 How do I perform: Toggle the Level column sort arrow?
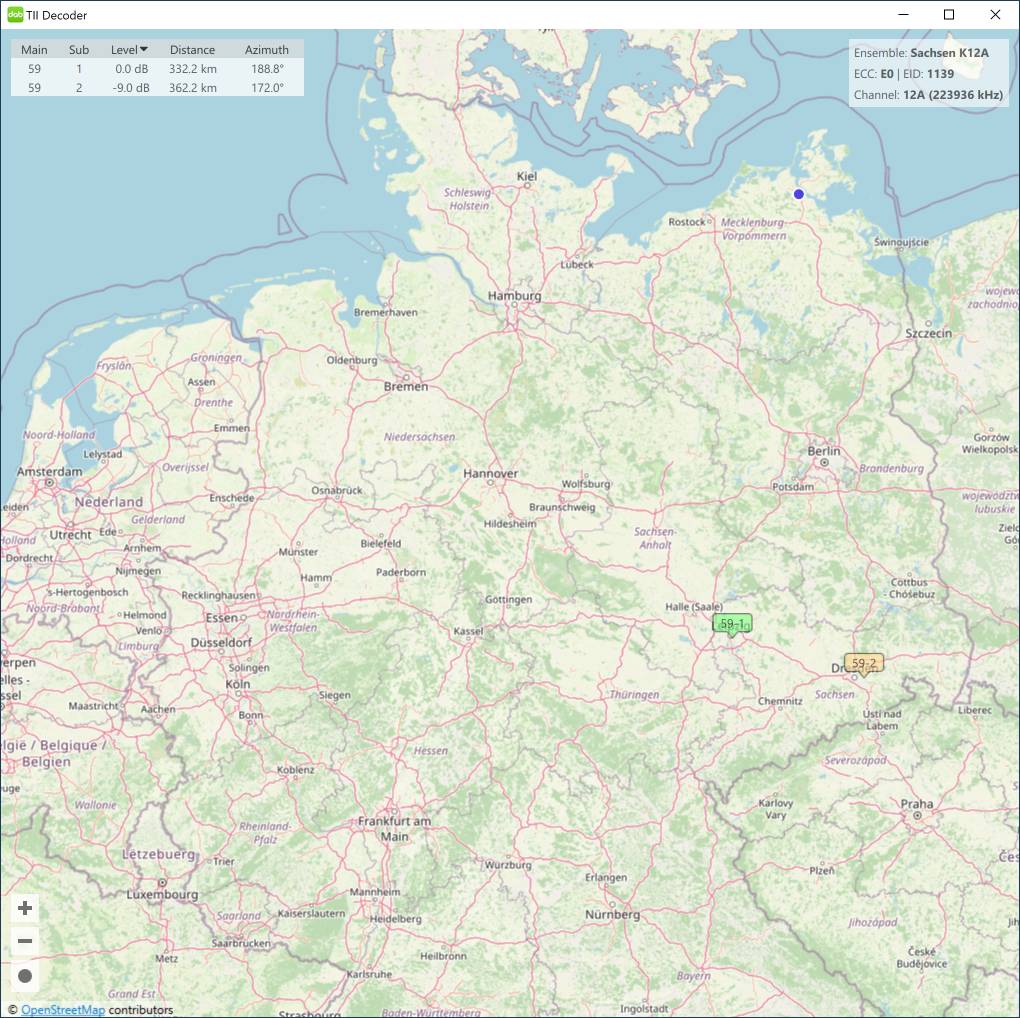pyautogui.click(x=144, y=49)
